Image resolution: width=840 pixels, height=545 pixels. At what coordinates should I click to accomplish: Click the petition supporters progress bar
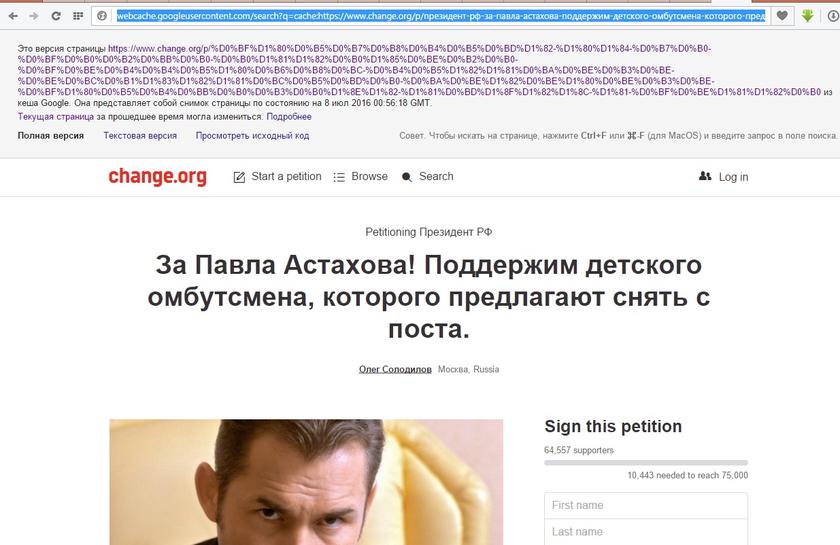646,462
